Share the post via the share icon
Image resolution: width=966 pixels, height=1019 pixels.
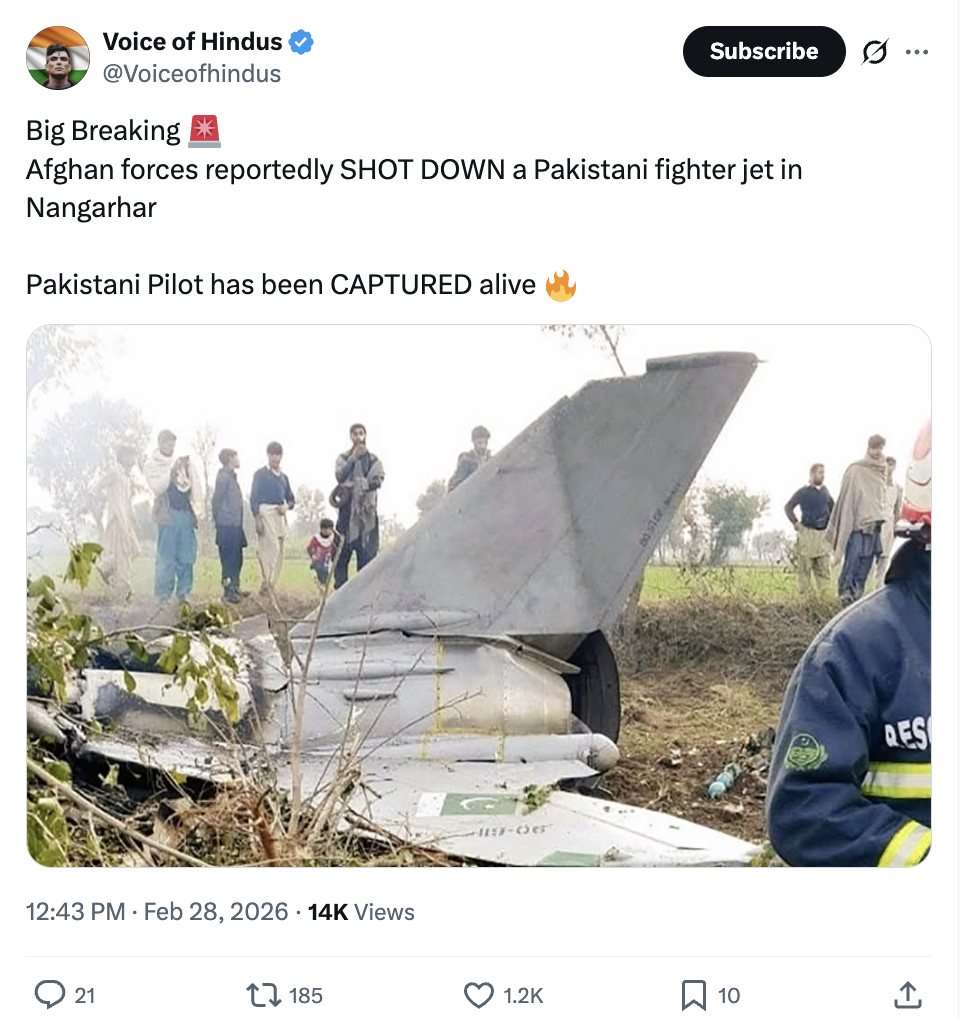coord(906,994)
